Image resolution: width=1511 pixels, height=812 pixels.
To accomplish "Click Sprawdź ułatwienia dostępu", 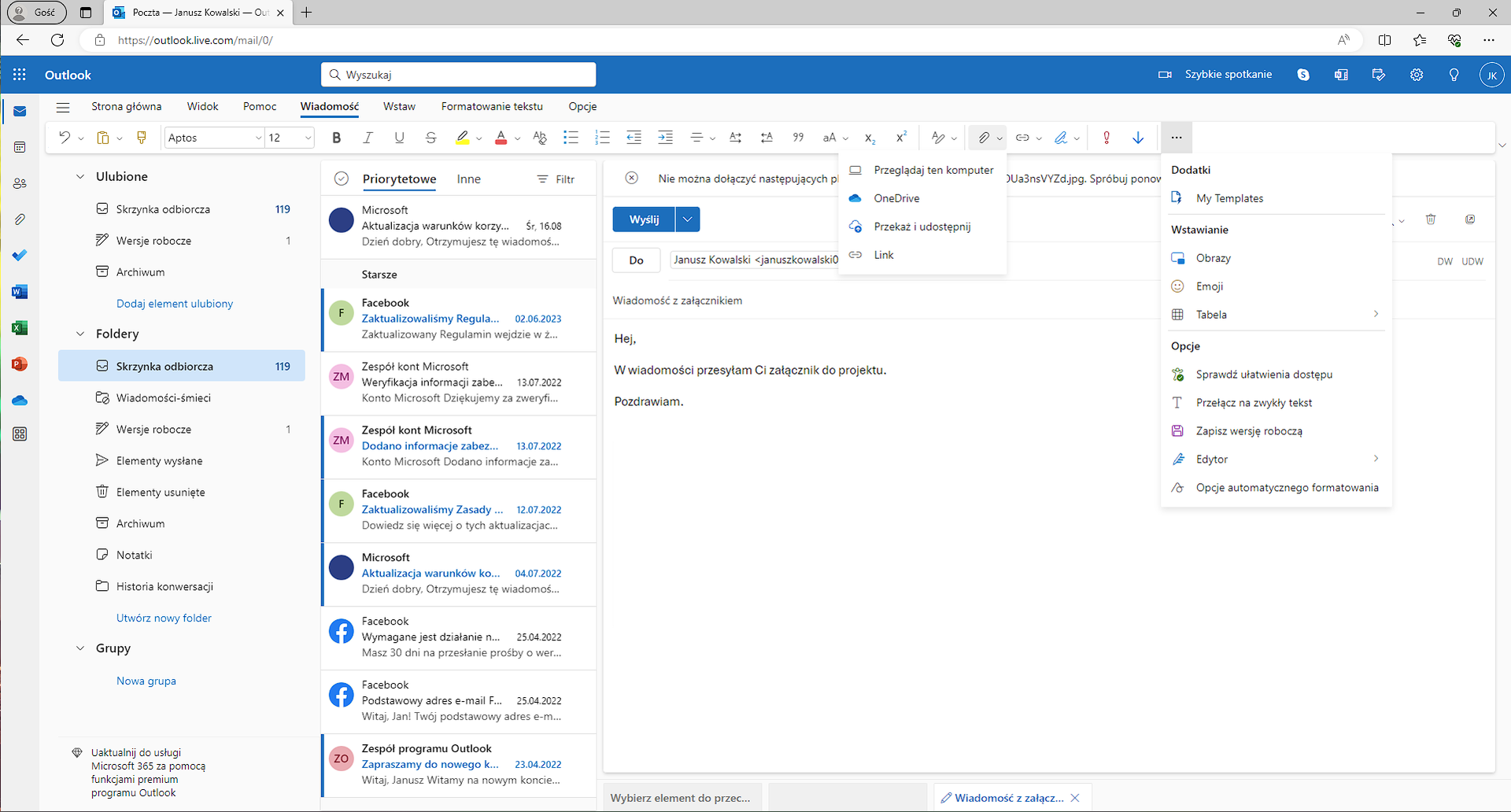I will (1276, 375).
